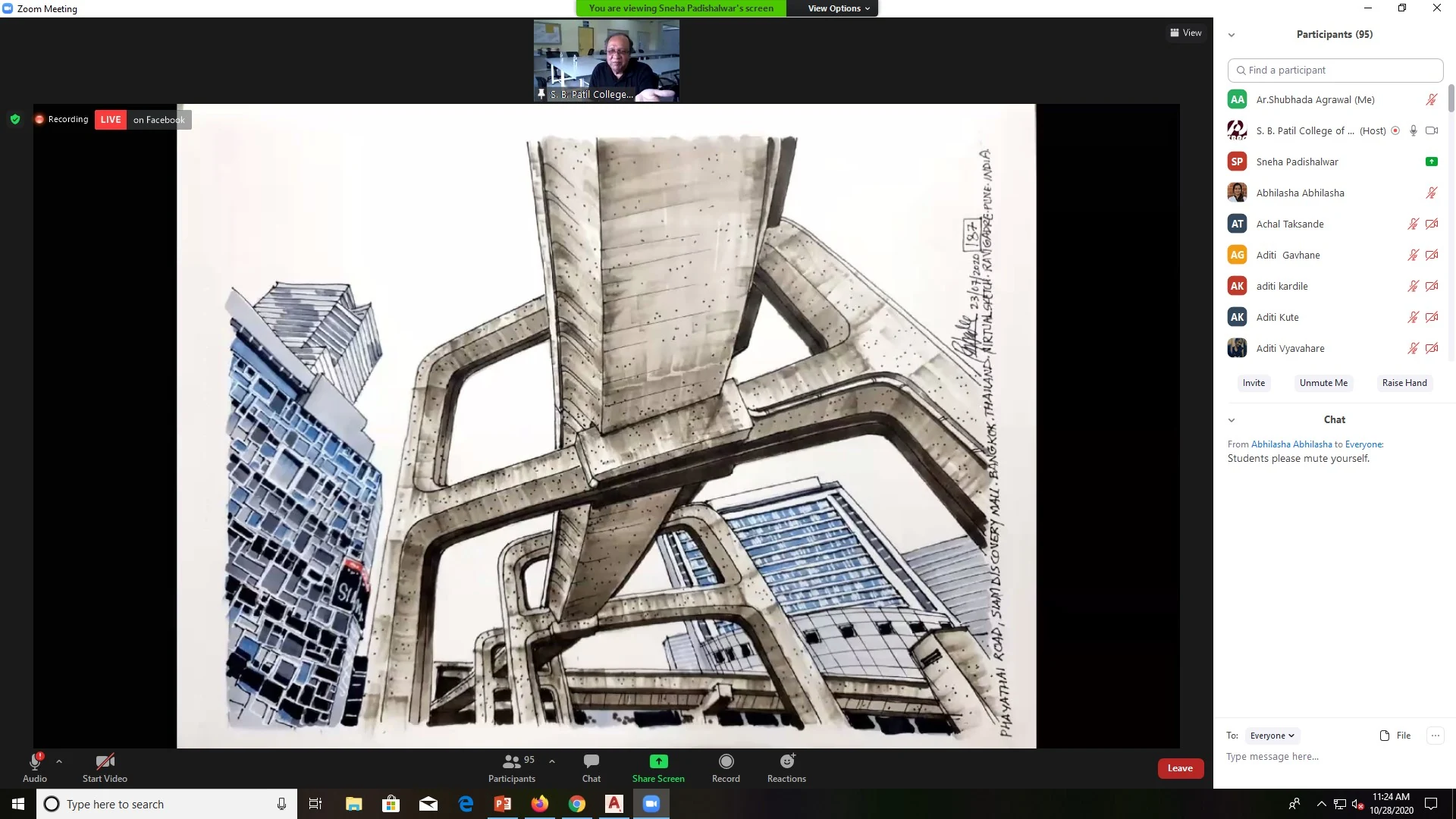Open the Reactions emoji icon
1456x819 pixels.
[x=787, y=761]
